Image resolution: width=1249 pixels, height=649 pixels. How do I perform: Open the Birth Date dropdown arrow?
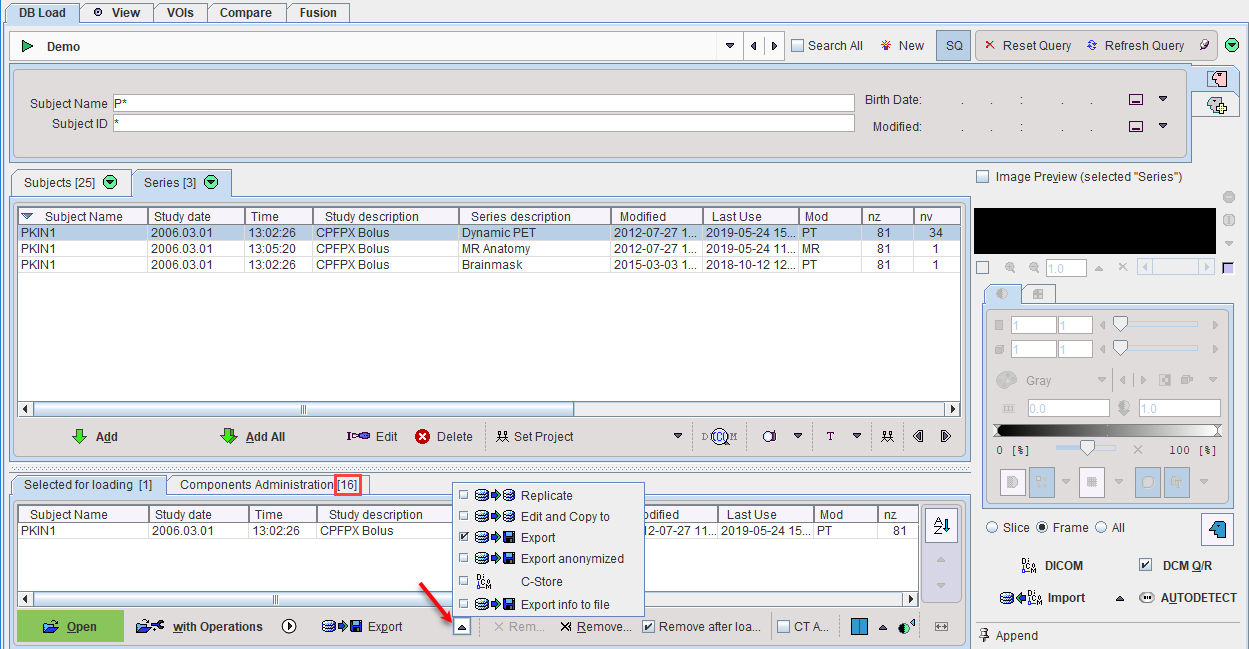click(x=1163, y=99)
